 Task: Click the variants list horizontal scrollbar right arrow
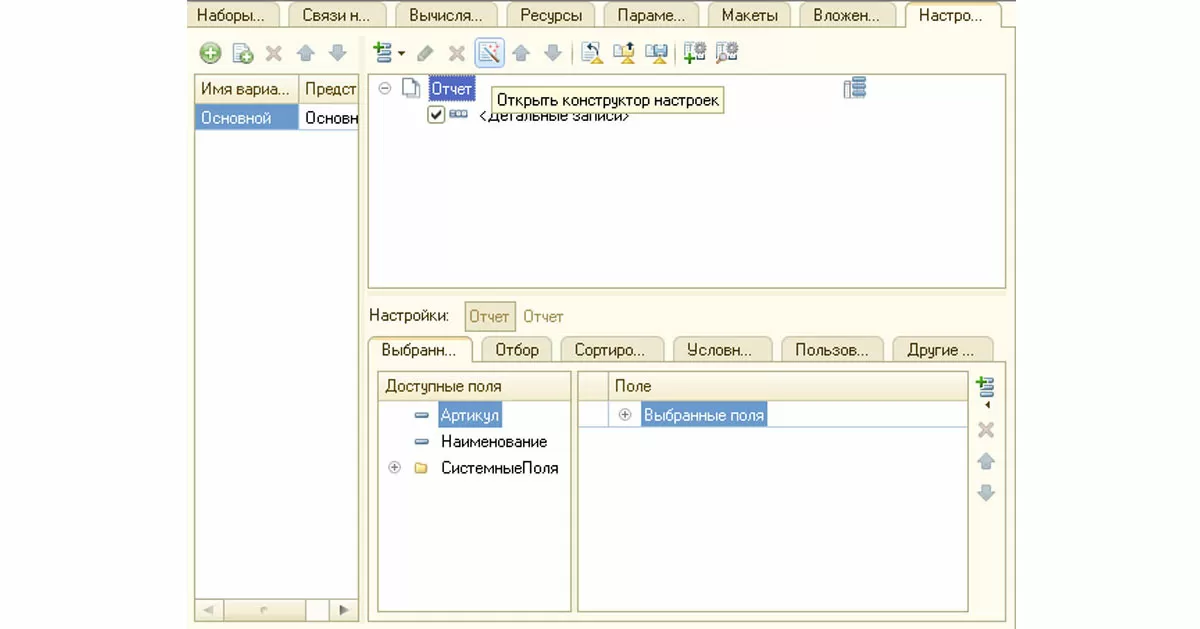(x=343, y=609)
